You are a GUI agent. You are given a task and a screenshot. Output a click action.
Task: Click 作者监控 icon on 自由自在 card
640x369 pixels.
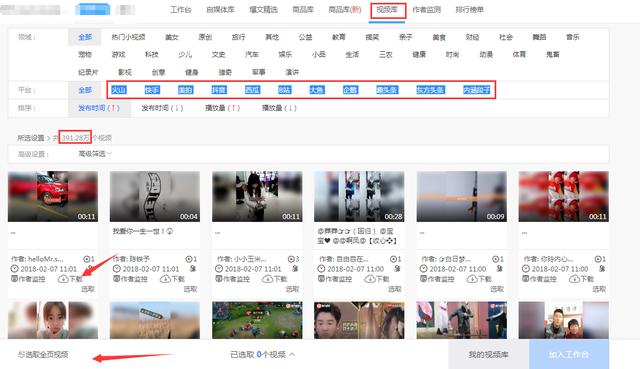click(x=321, y=279)
